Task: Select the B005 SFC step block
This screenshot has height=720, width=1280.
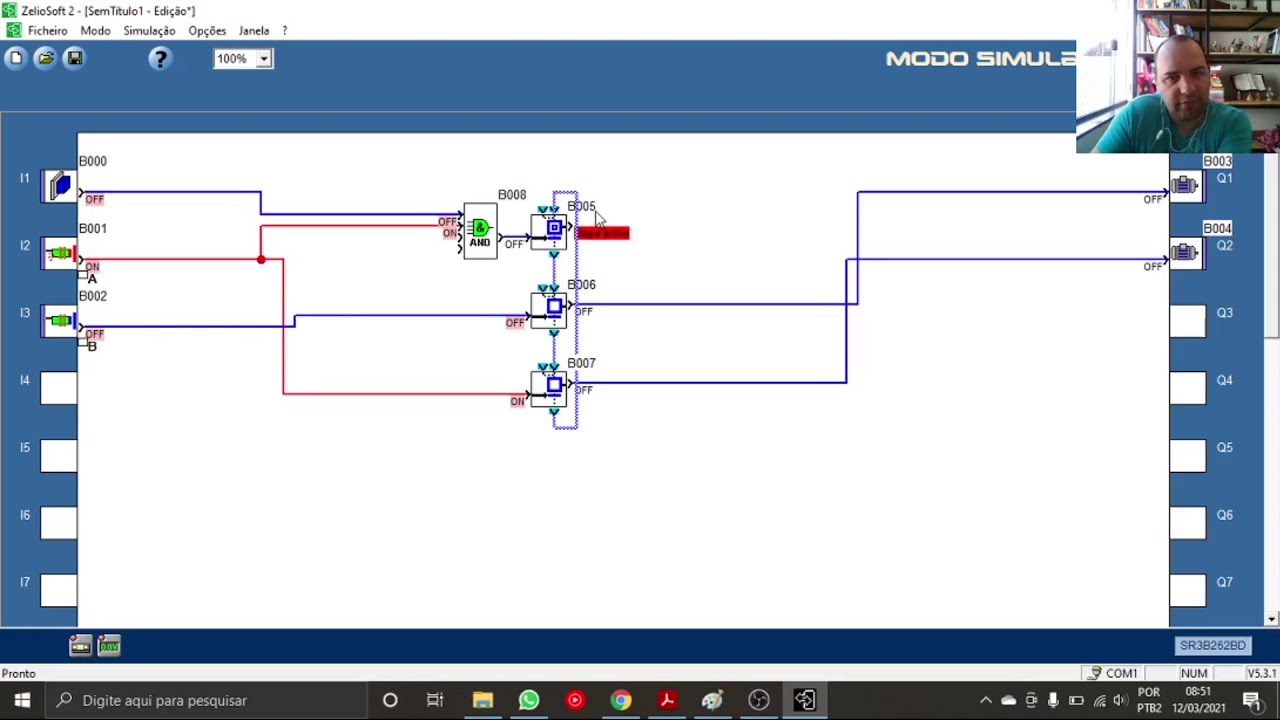Action: pyautogui.click(x=549, y=231)
